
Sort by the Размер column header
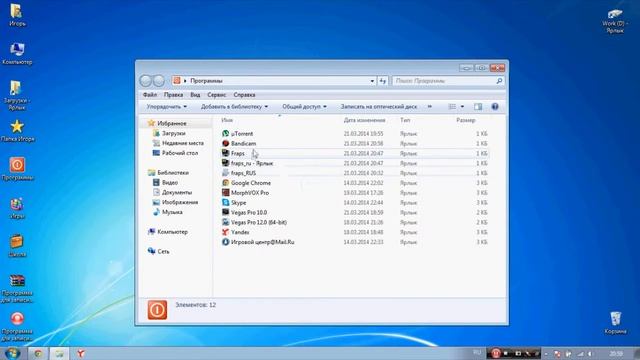tap(465, 120)
